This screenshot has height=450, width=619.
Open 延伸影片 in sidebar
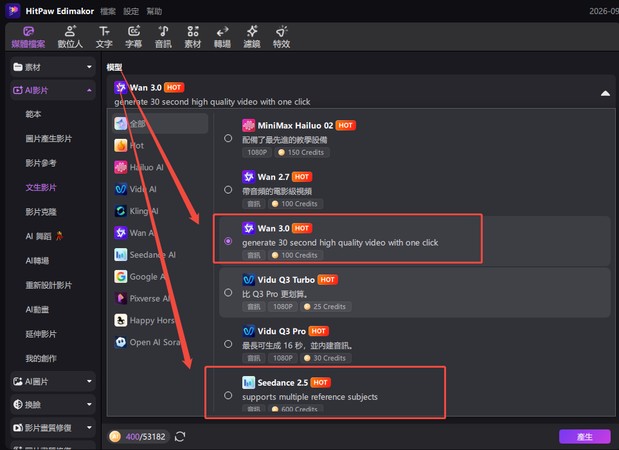point(41,334)
